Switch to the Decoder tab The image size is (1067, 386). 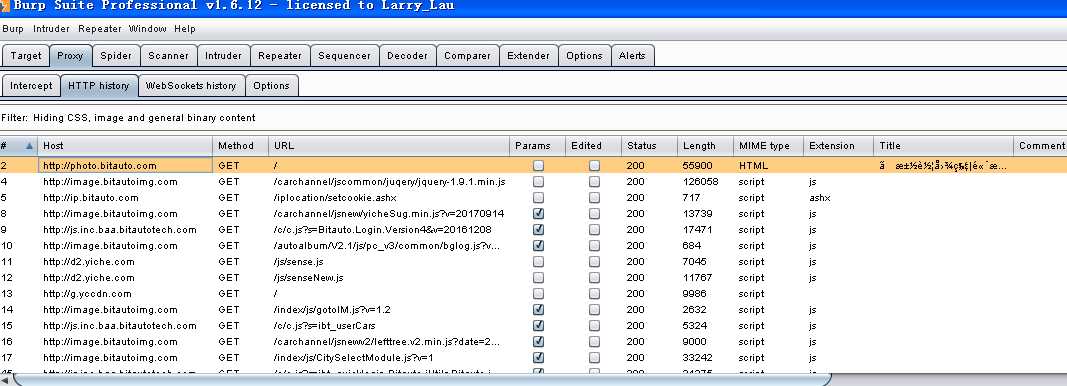[408, 56]
